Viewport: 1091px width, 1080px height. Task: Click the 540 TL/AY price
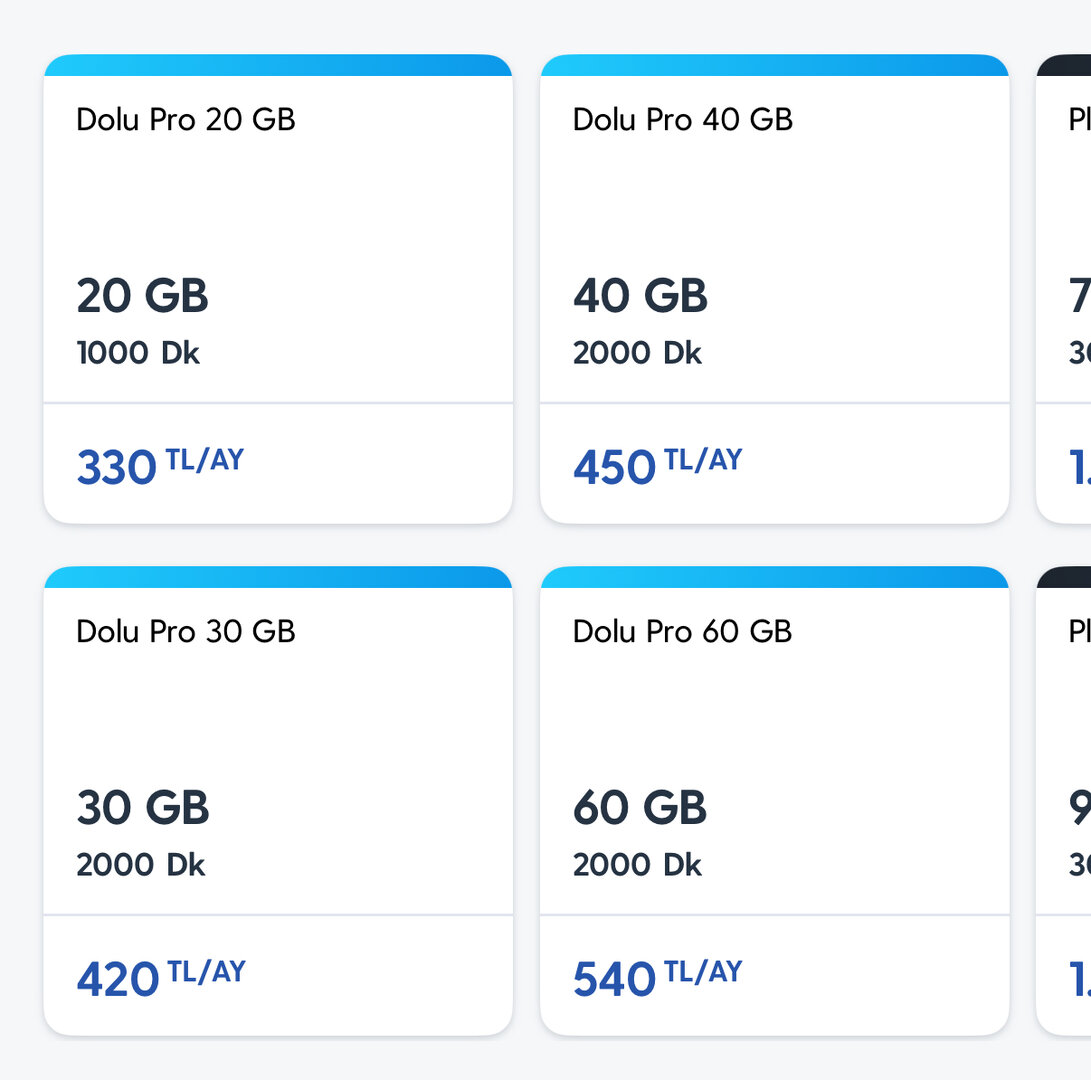point(657,978)
